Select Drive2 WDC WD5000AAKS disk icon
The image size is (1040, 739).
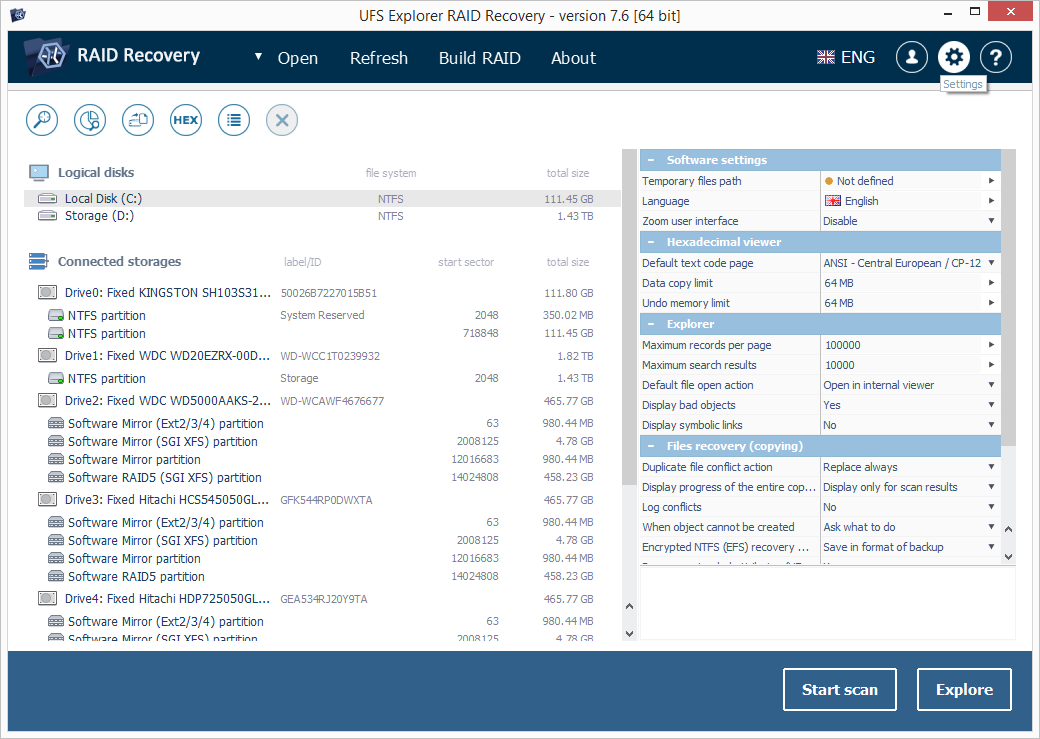point(47,400)
